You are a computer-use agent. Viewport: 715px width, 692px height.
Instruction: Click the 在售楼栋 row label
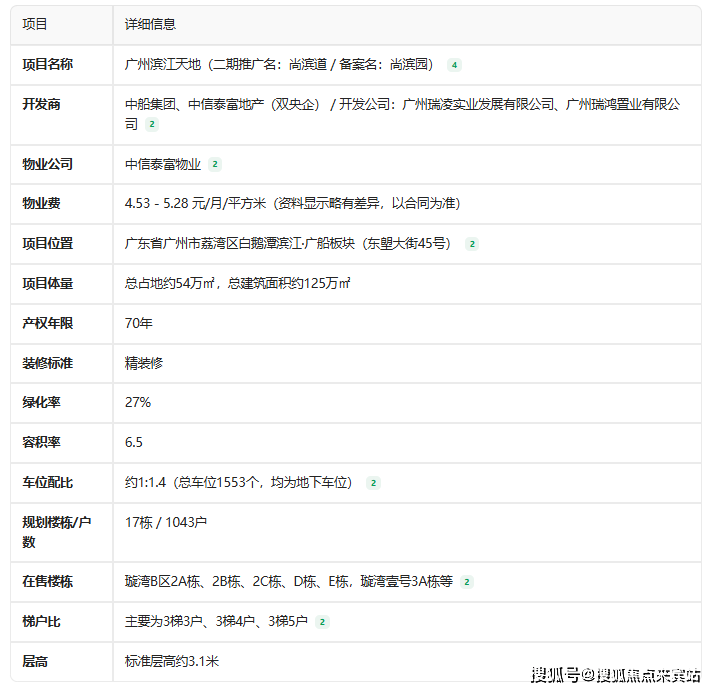[x=47, y=582]
